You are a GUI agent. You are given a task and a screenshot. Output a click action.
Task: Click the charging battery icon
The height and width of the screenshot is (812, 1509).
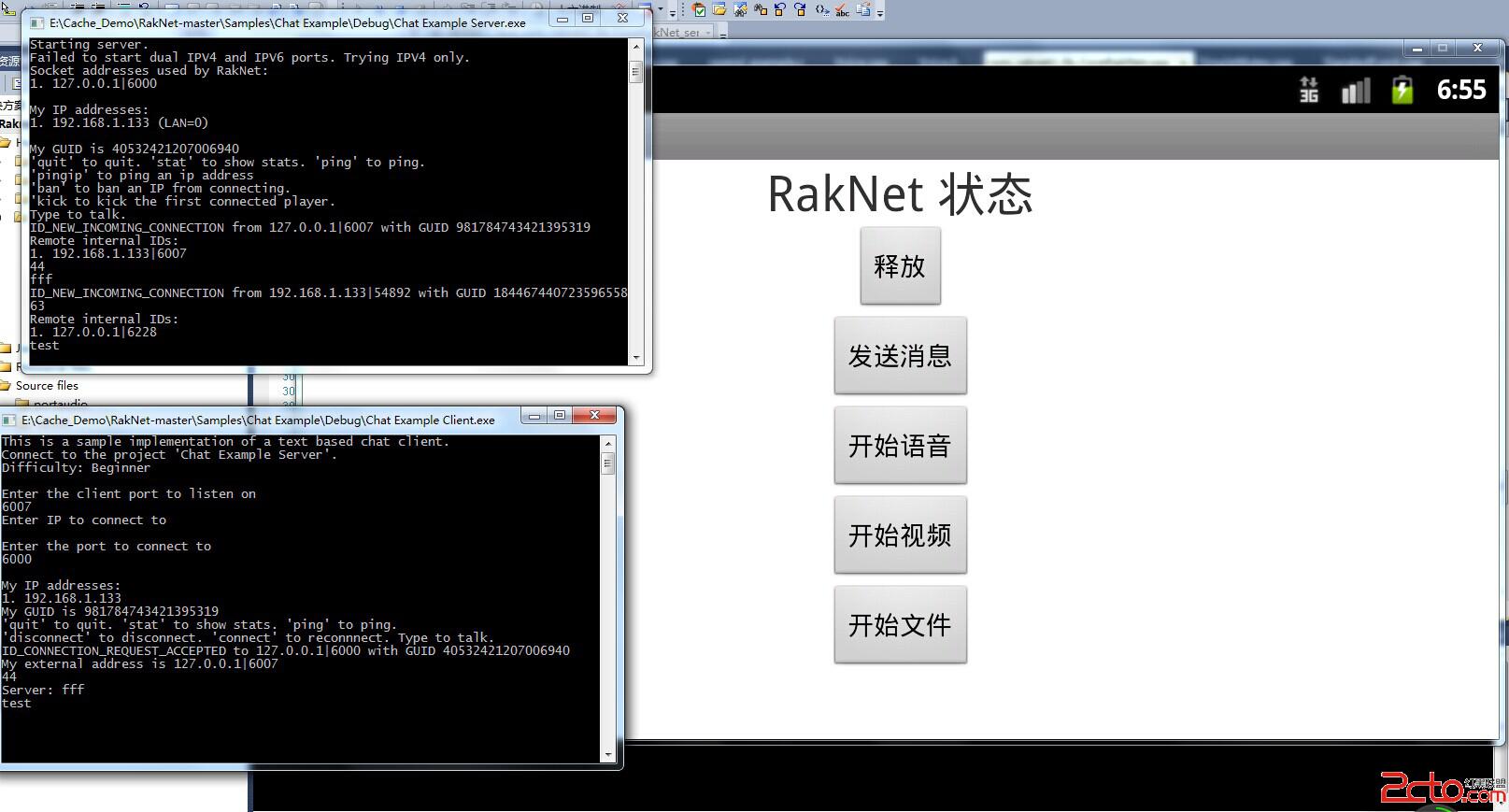1402,90
